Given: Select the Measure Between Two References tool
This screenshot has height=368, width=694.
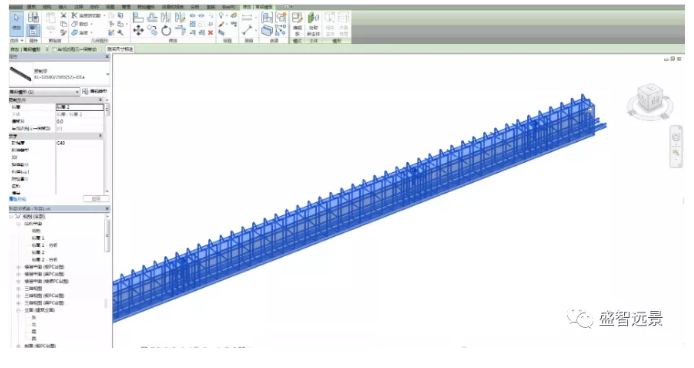Looking at the screenshot, I should coord(247,31).
